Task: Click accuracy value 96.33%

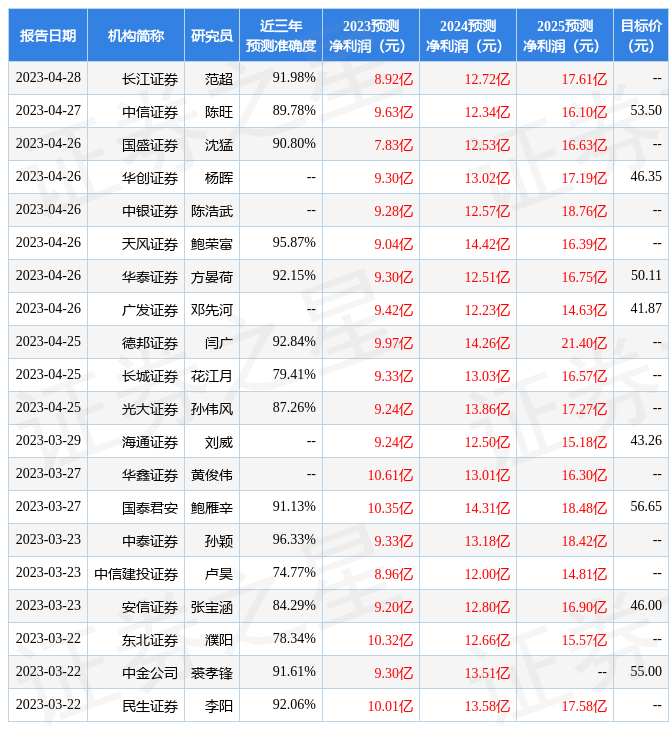Action: point(294,540)
